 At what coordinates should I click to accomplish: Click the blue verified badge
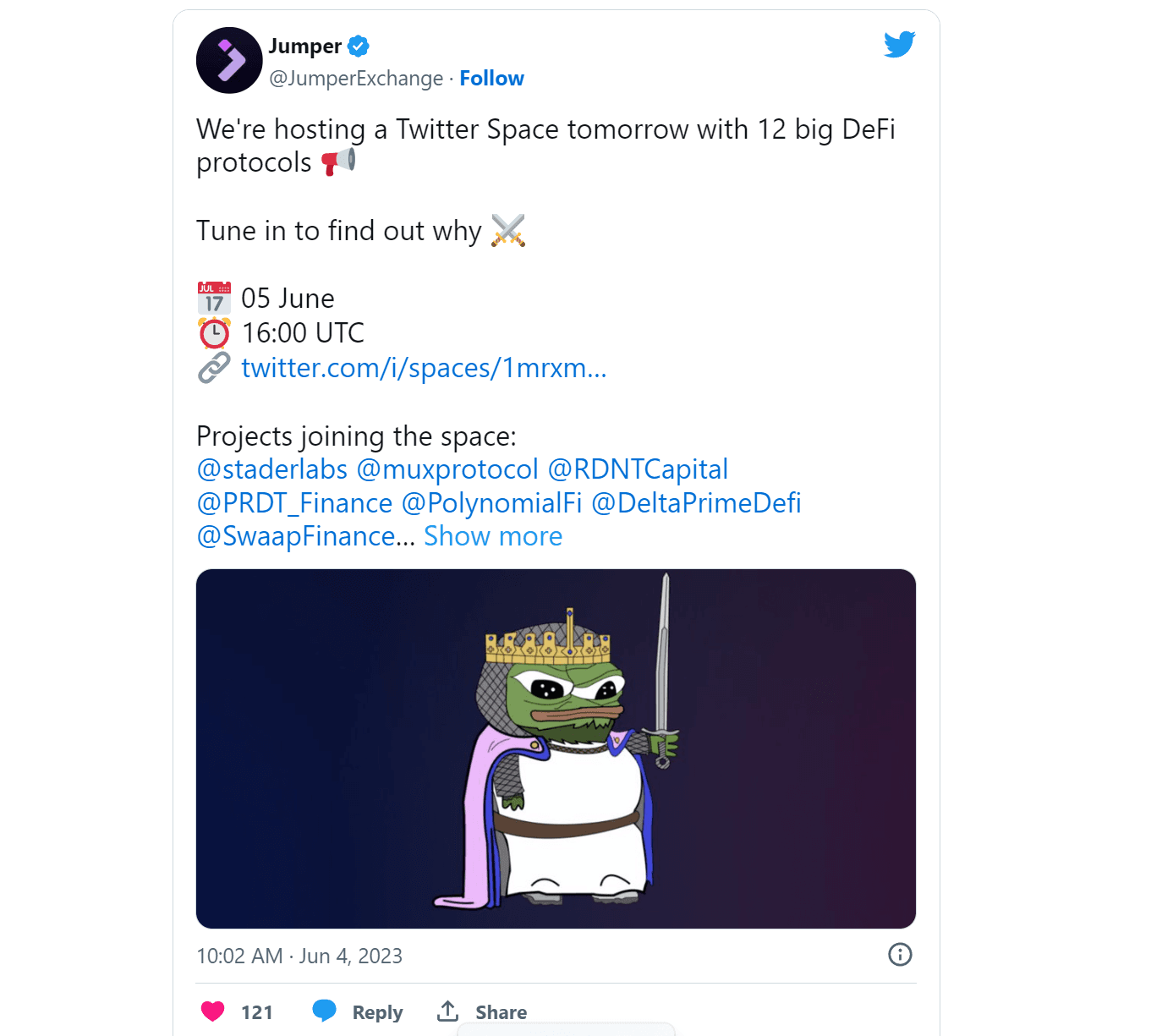click(x=359, y=46)
